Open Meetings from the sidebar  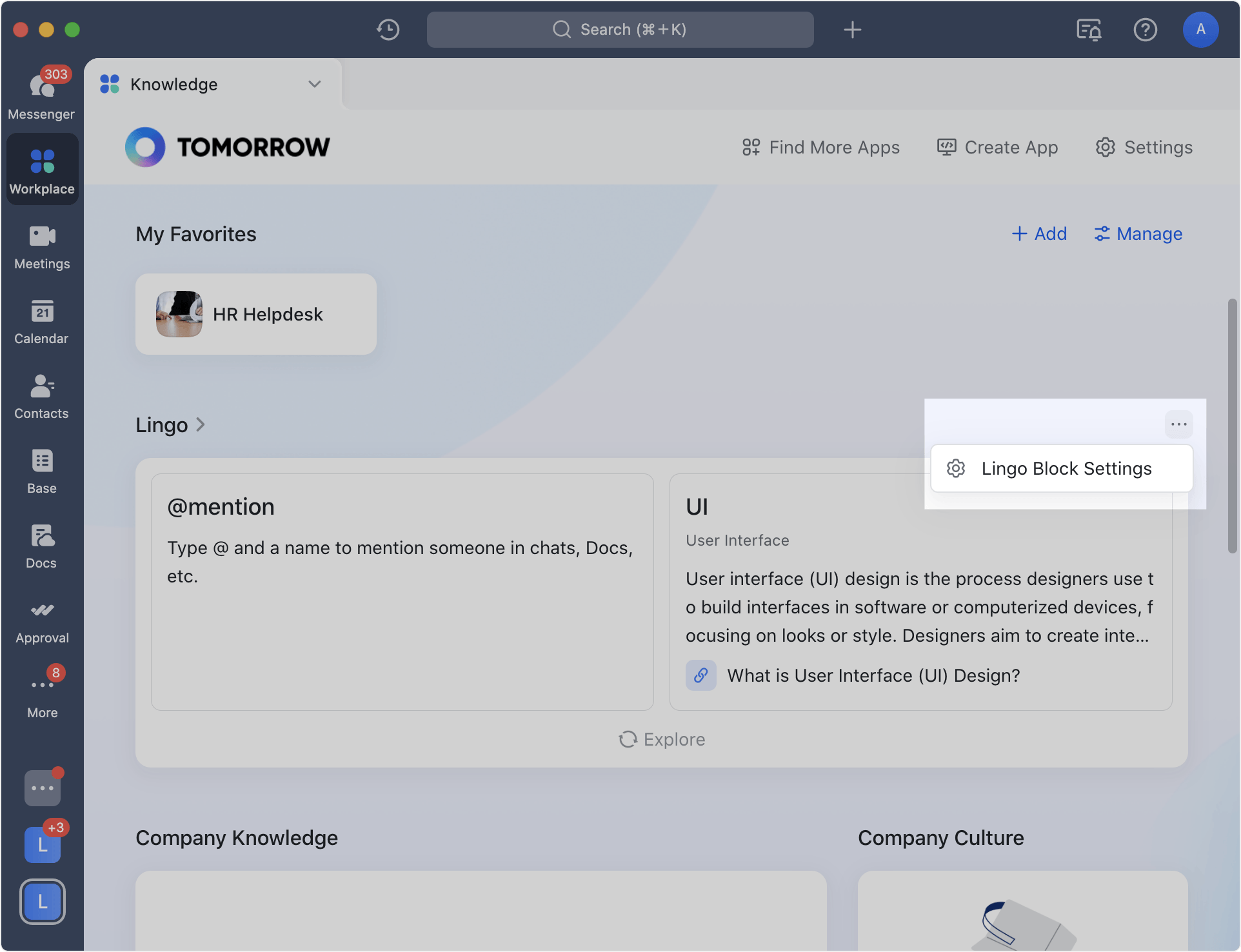pos(42,247)
